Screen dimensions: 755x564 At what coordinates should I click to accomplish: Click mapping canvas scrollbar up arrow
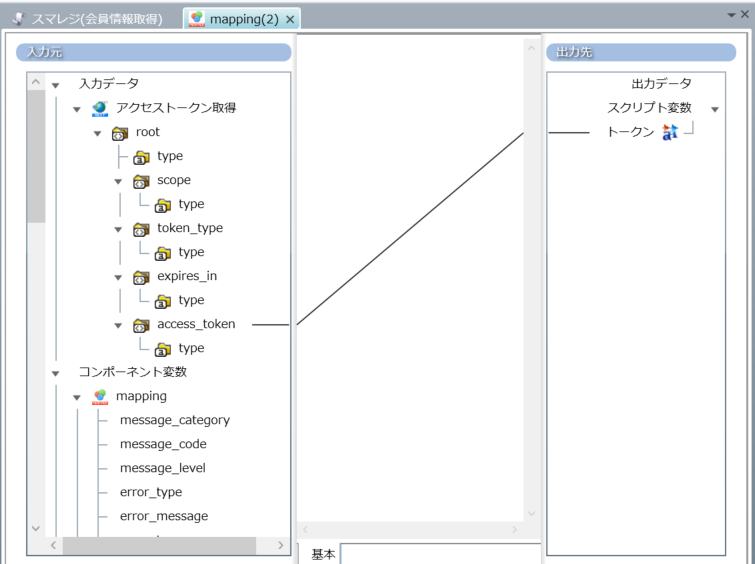tap(532, 48)
